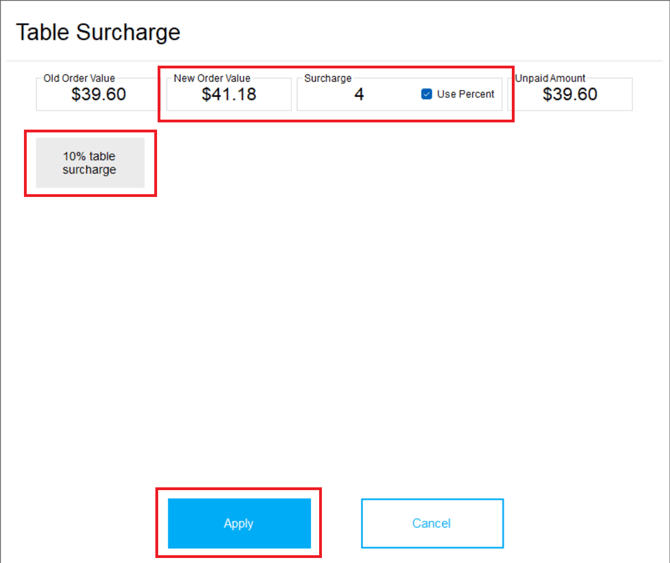Click the Table Surcharge dialog title
The height and width of the screenshot is (563, 670).
click(98, 32)
